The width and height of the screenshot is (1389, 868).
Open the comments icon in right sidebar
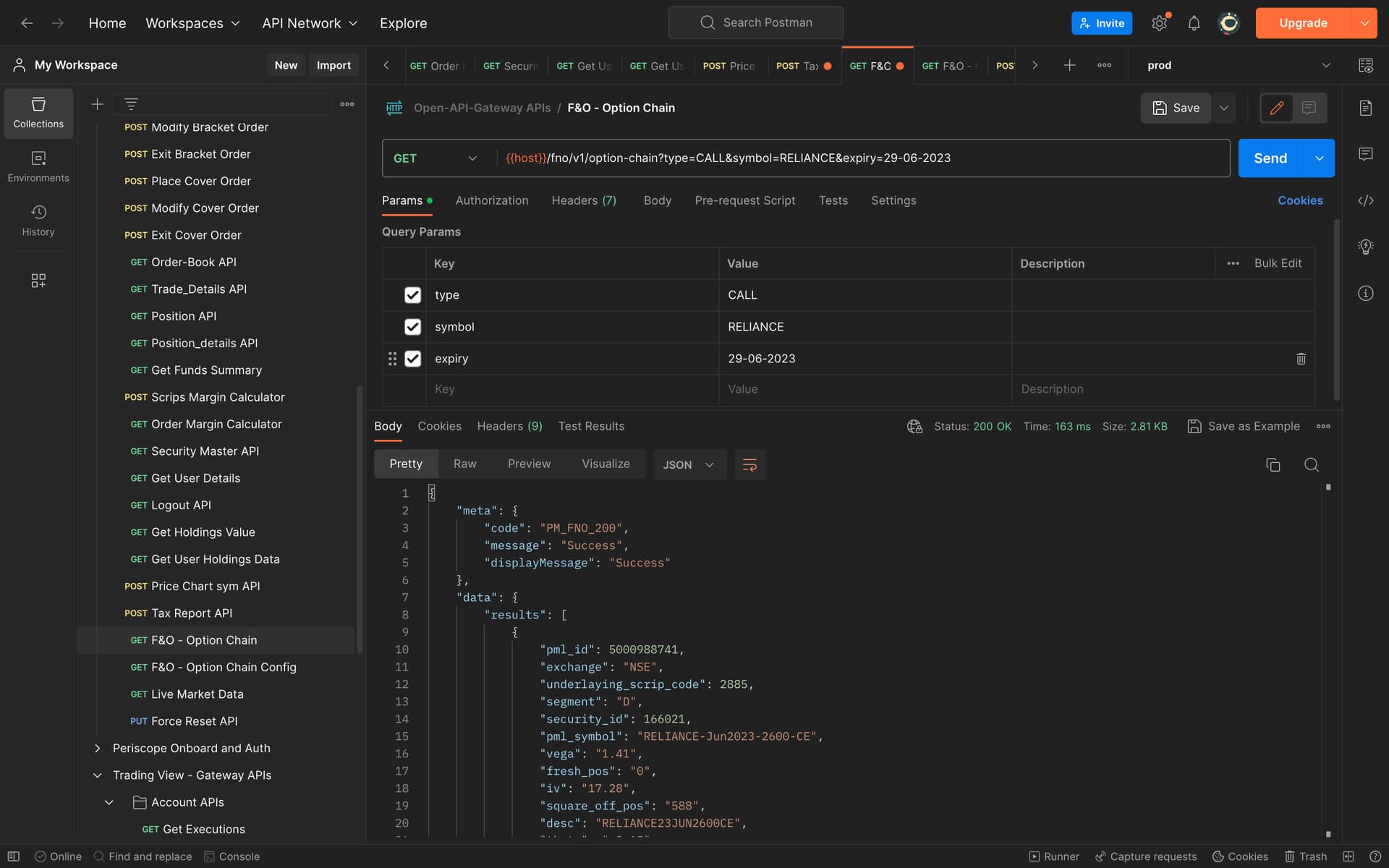coord(1366,154)
